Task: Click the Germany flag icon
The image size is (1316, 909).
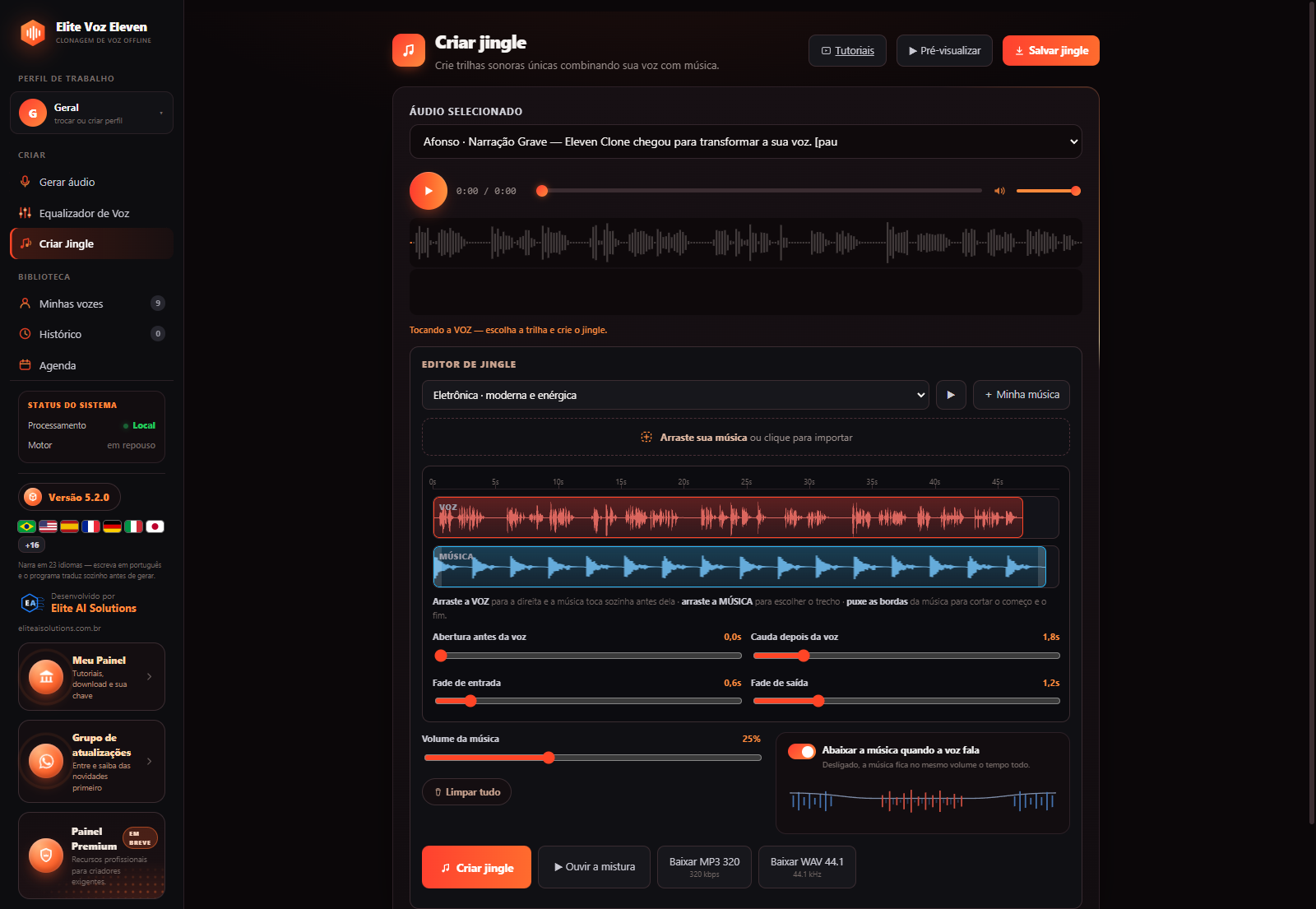Action: (x=112, y=526)
